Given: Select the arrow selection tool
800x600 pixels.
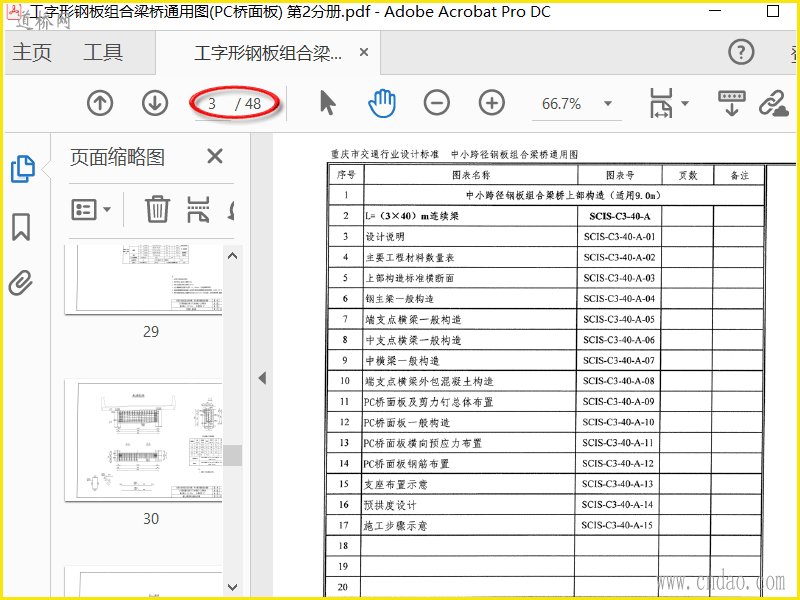Looking at the screenshot, I should (328, 103).
